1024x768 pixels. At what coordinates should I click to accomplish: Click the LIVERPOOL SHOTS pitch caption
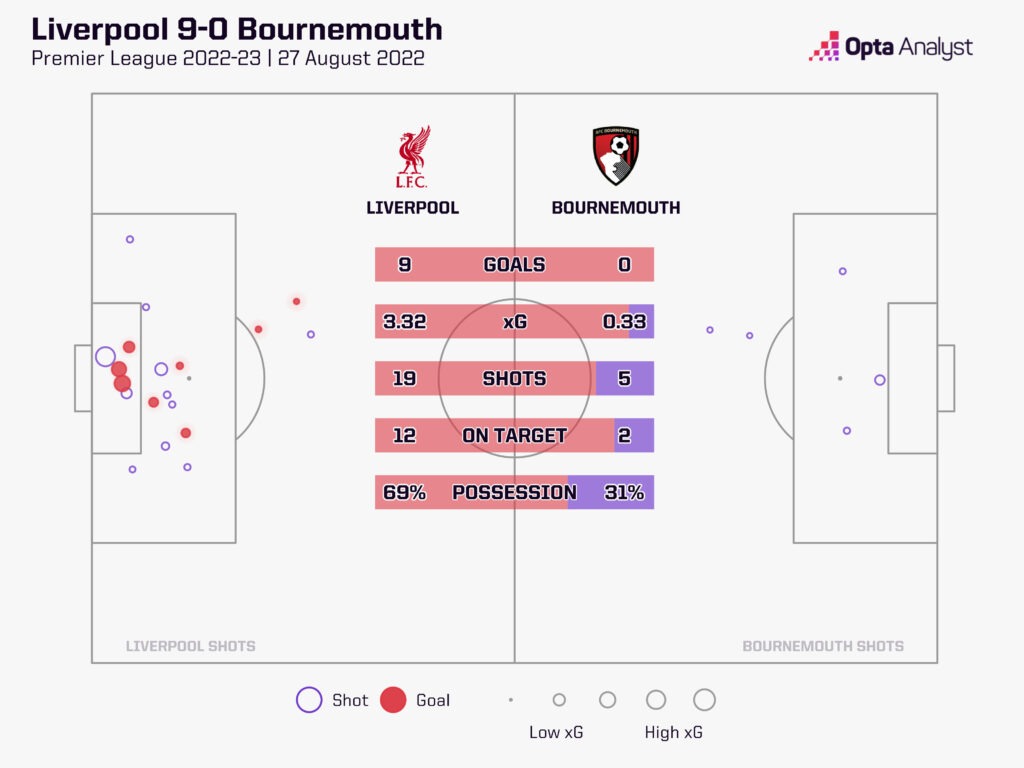coord(190,646)
